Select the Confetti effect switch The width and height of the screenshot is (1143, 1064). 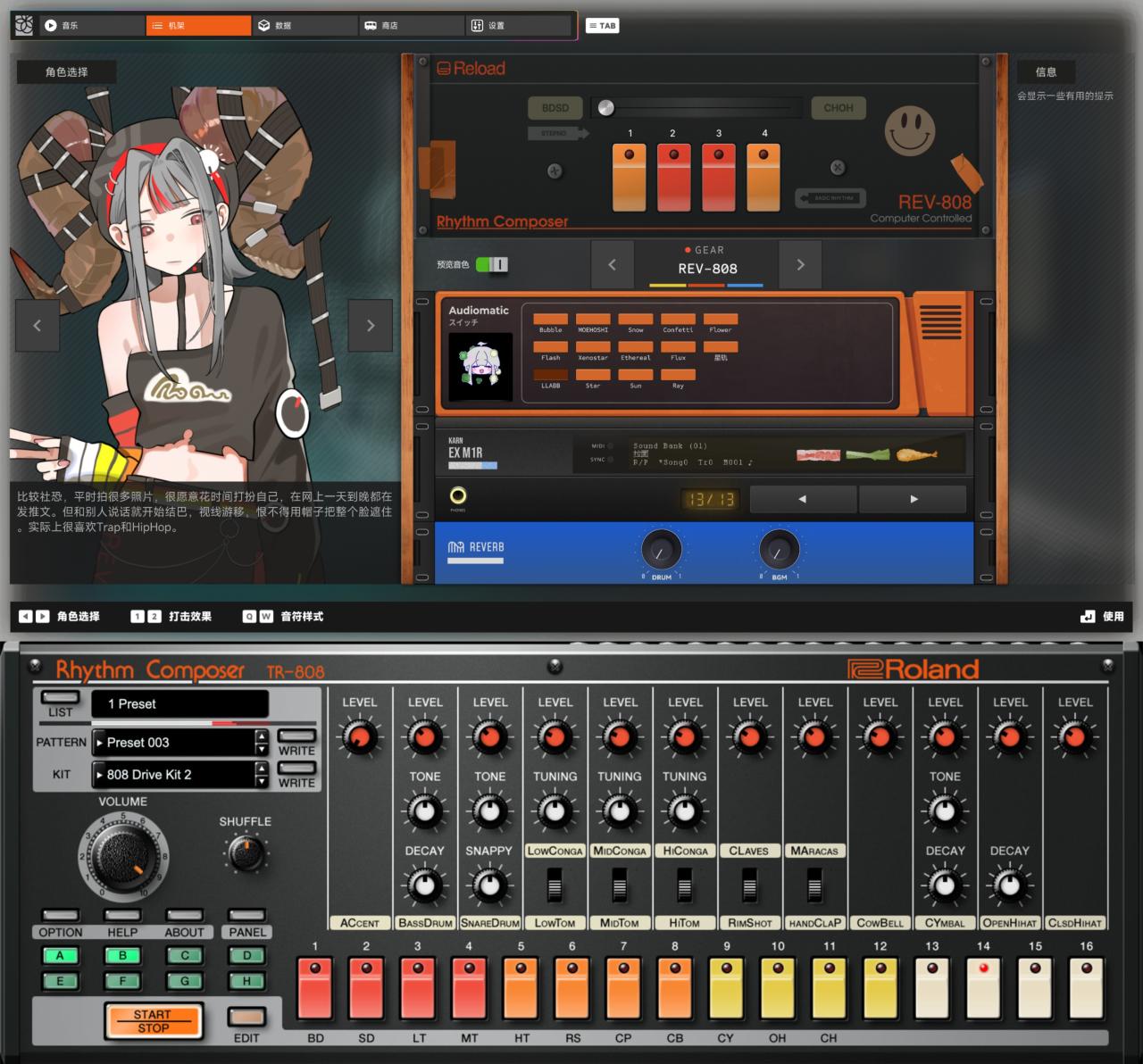tap(678, 319)
